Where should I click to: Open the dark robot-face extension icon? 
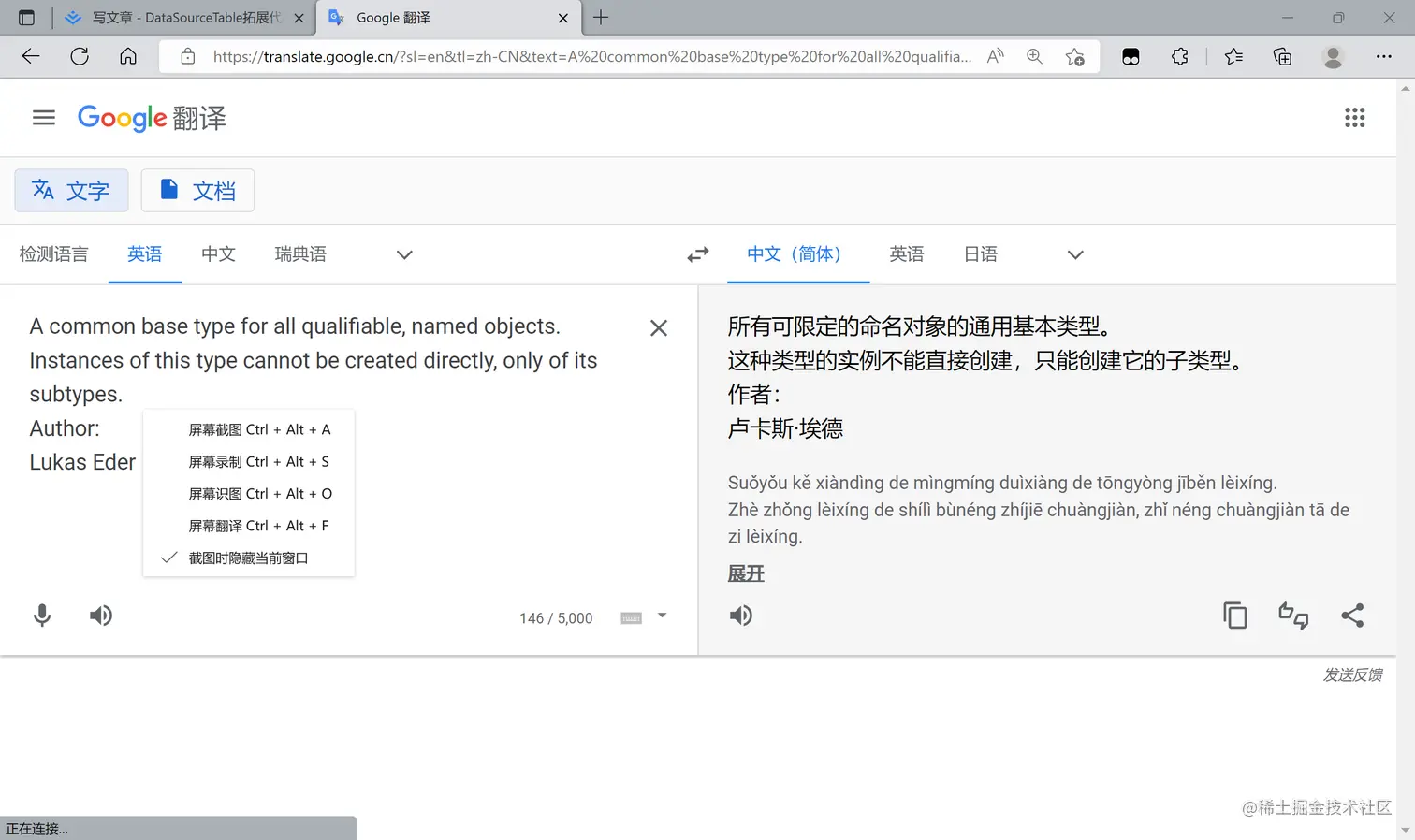[1131, 56]
